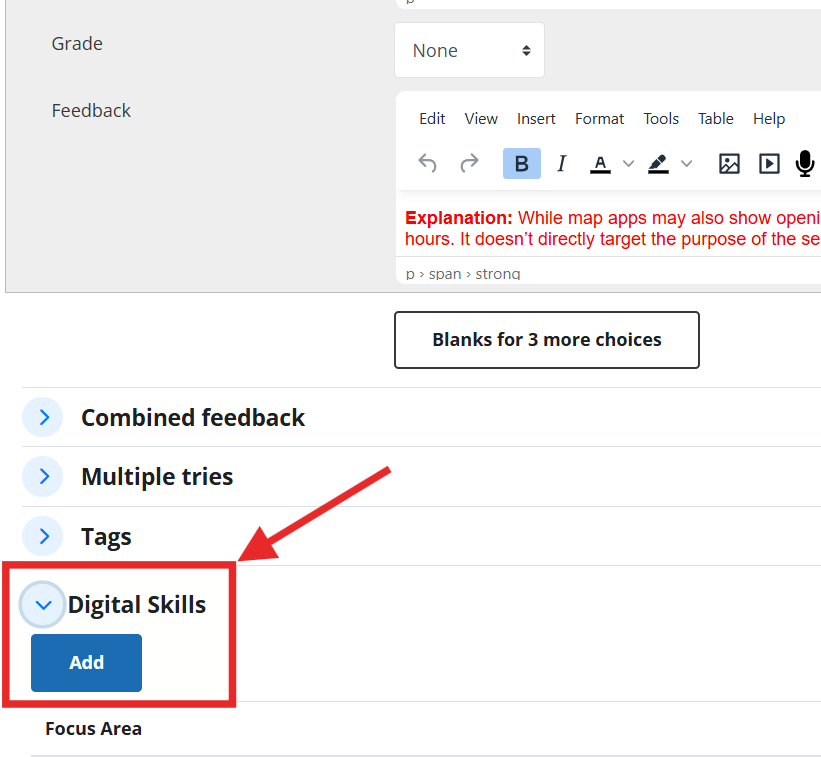The width and height of the screenshot is (821, 757).
Task: Insert an image via the image icon
Action: point(729,164)
